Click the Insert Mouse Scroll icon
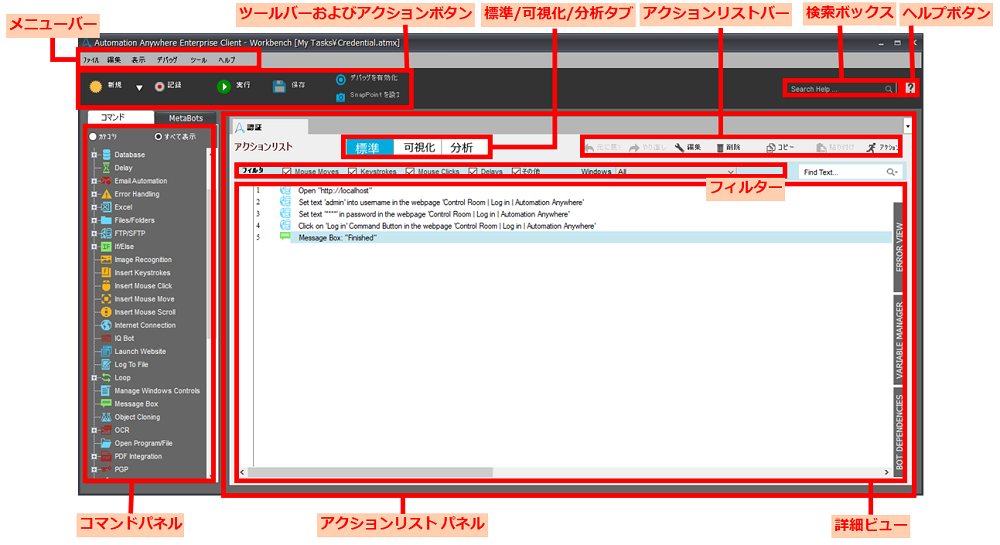Viewport: 1000px width, 545px height. [107, 312]
